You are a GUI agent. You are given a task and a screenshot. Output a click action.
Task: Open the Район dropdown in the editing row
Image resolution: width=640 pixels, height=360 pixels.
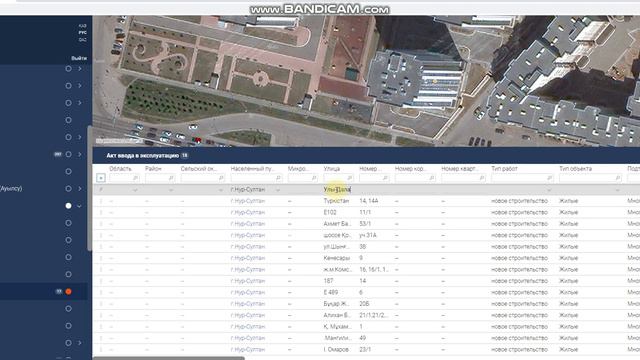[x=171, y=190]
